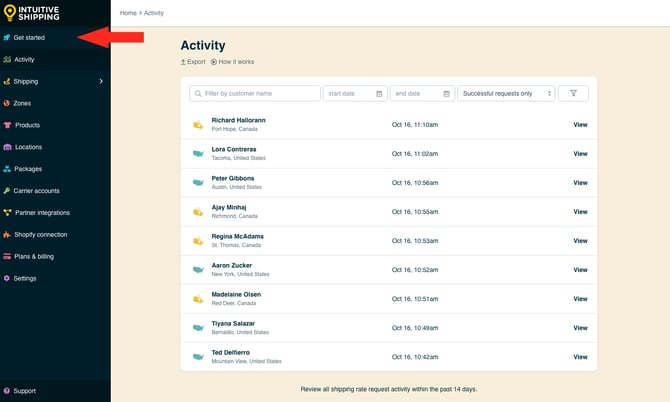Screen dimensions: 670x402
Task: Click the Canada icon for Ajay Minhaj
Action: (x=198, y=212)
